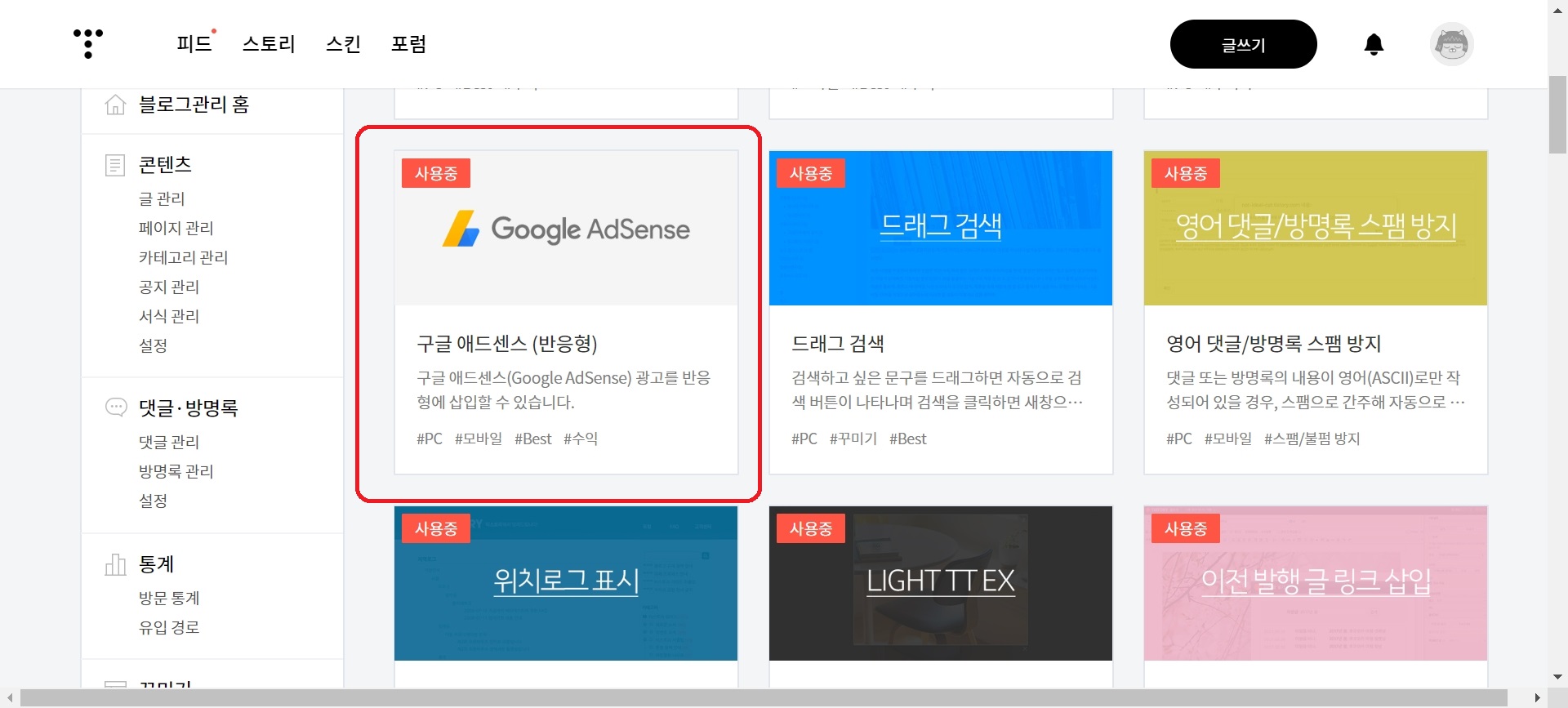The height and width of the screenshot is (708, 1568).
Task: Open the 피드 menu
Action: (194, 44)
